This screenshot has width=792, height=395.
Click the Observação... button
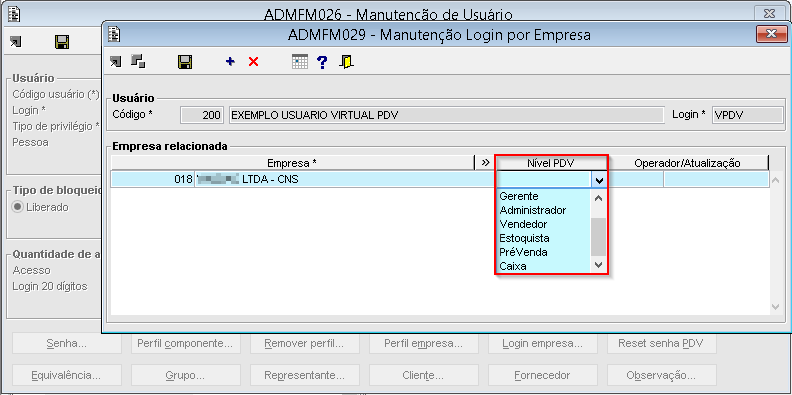point(662,375)
